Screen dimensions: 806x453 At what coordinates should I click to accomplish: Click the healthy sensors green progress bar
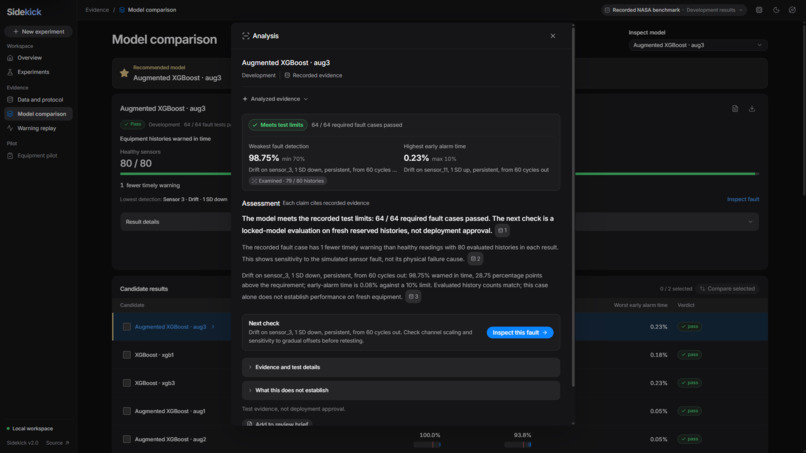pyautogui.click(x=439, y=174)
